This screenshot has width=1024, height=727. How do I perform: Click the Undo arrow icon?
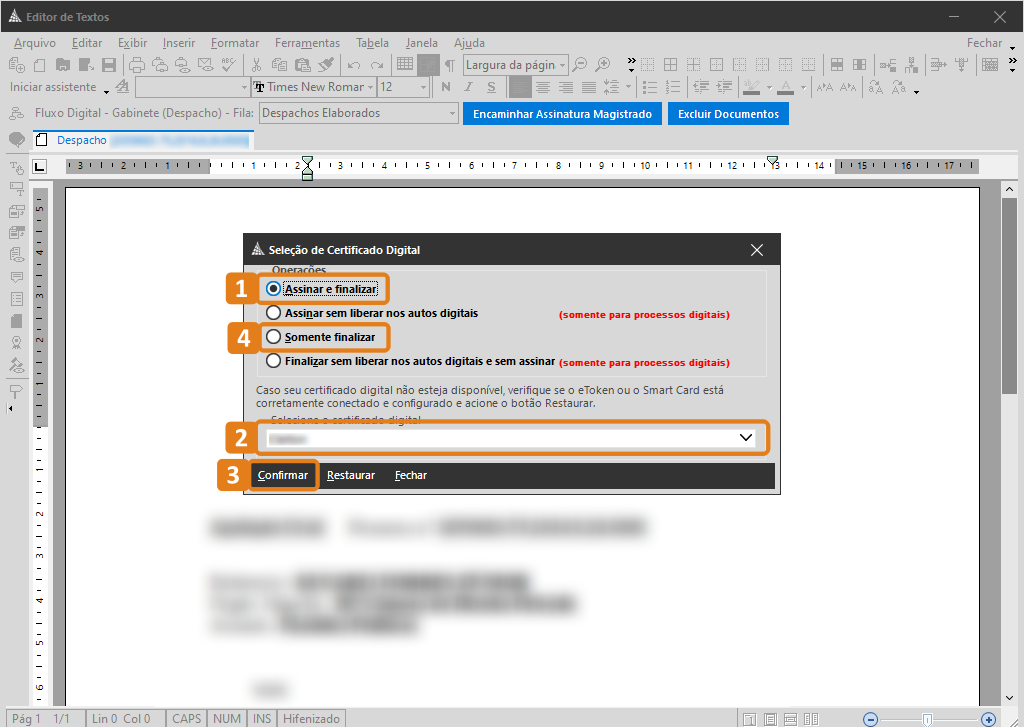pos(353,65)
